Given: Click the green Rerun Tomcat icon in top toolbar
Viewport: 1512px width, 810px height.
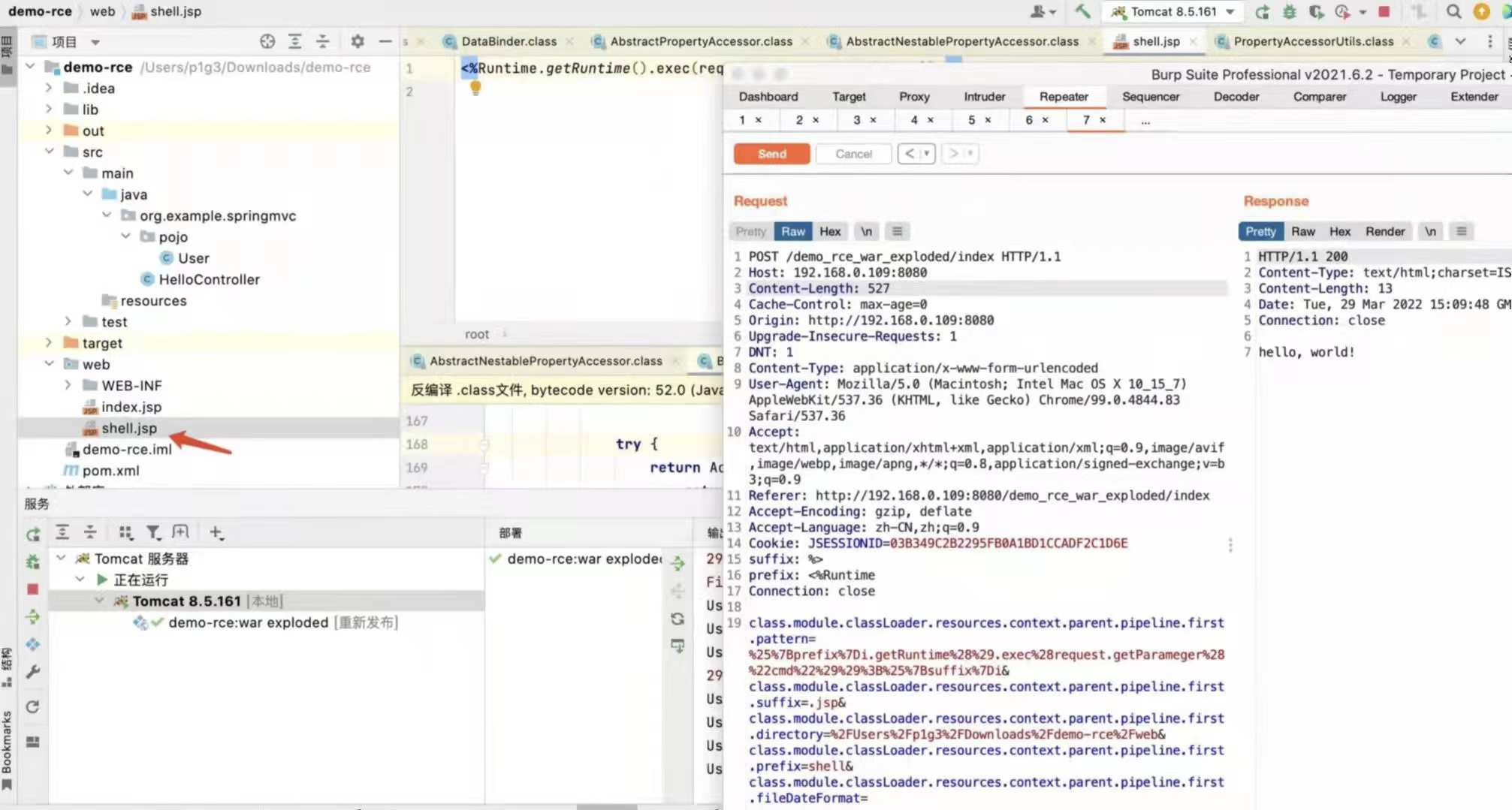Looking at the screenshot, I should pyautogui.click(x=1263, y=11).
